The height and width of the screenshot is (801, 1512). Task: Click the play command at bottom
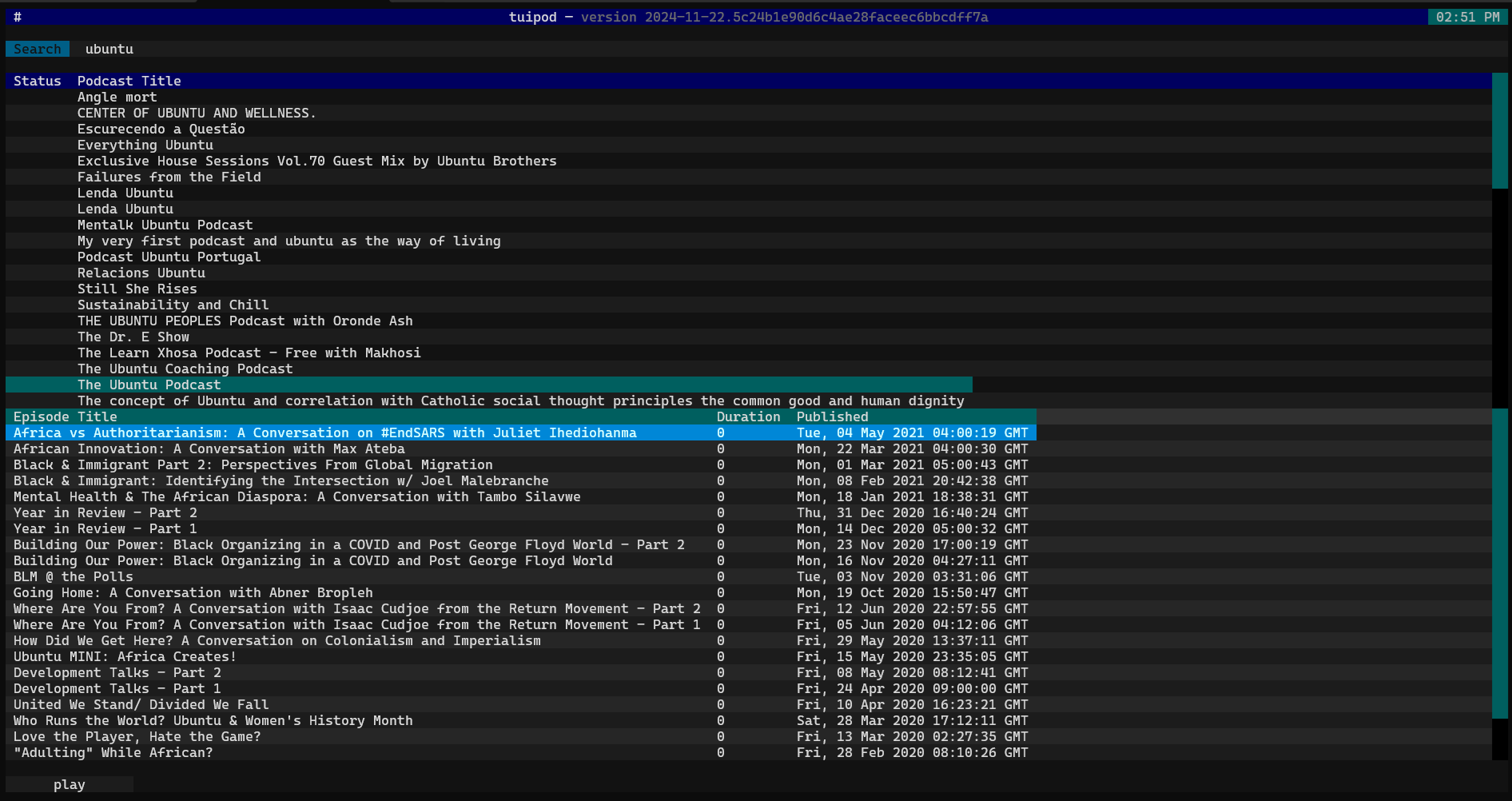coord(70,784)
